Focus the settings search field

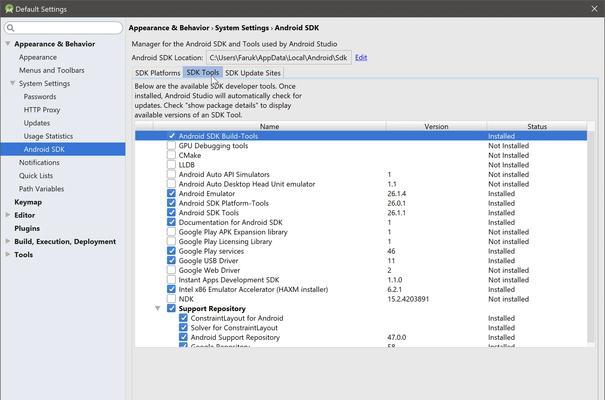point(64,28)
